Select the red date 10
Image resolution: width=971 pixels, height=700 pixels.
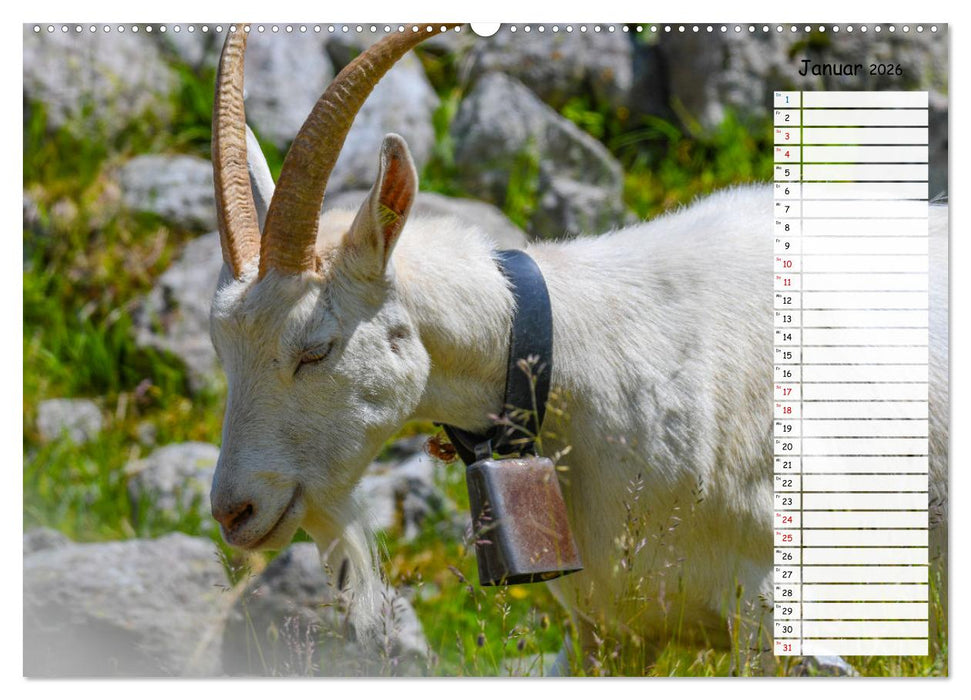pos(787,264)
